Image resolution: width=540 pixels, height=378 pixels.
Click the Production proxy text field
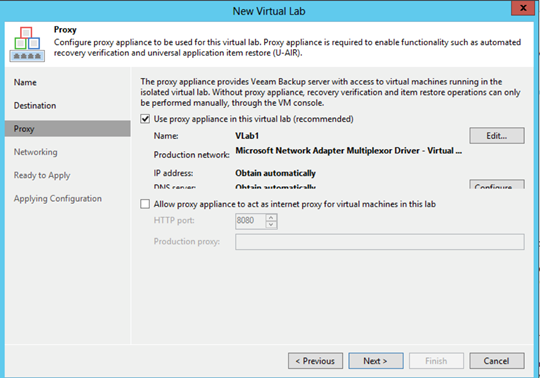point(380,242)
